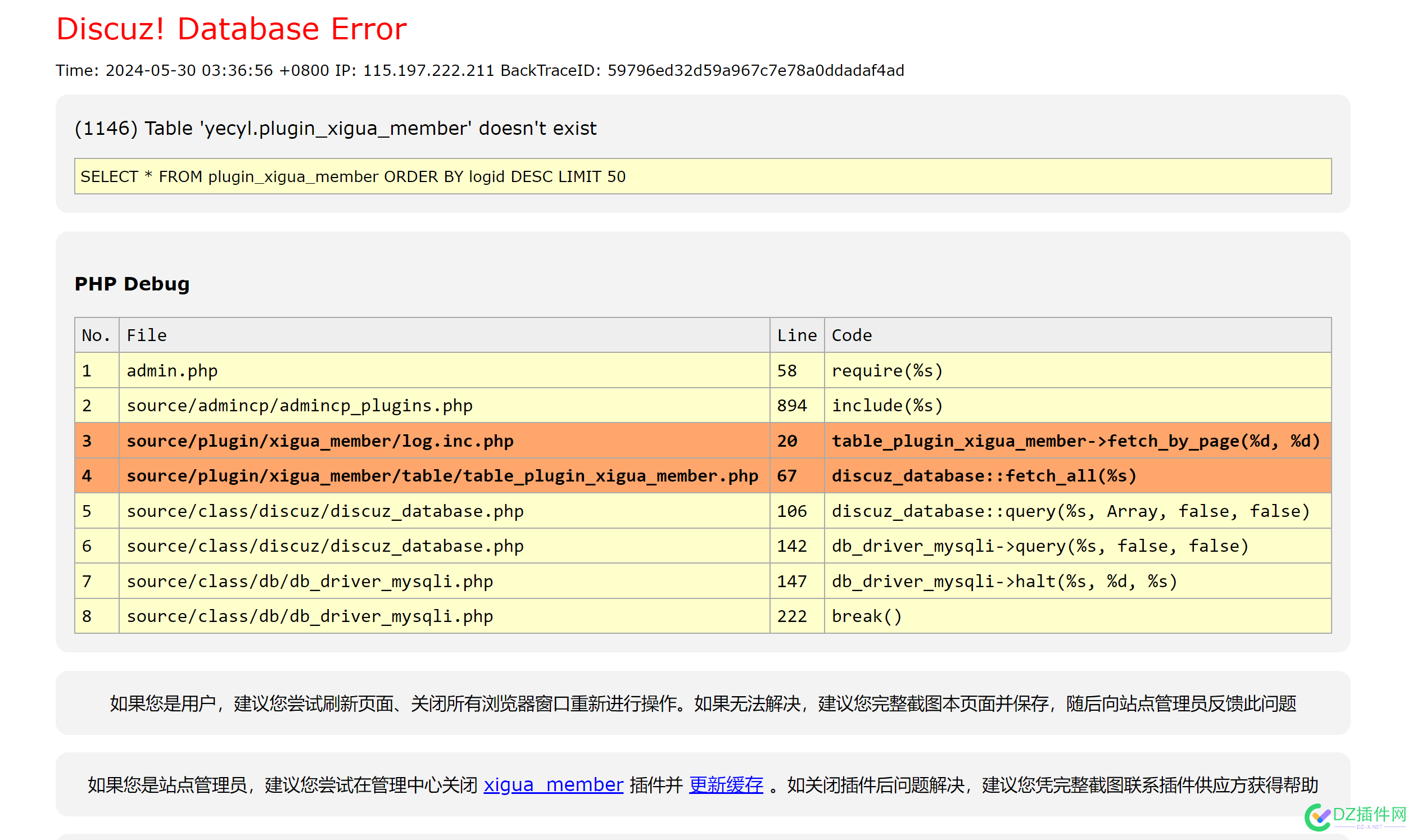The width and height of the screenshot is (1417, 840).
Task: Click 'fetch_by_page(%d, %d)' code cell
Action: pyautogui.click(x=1078, y=441)
